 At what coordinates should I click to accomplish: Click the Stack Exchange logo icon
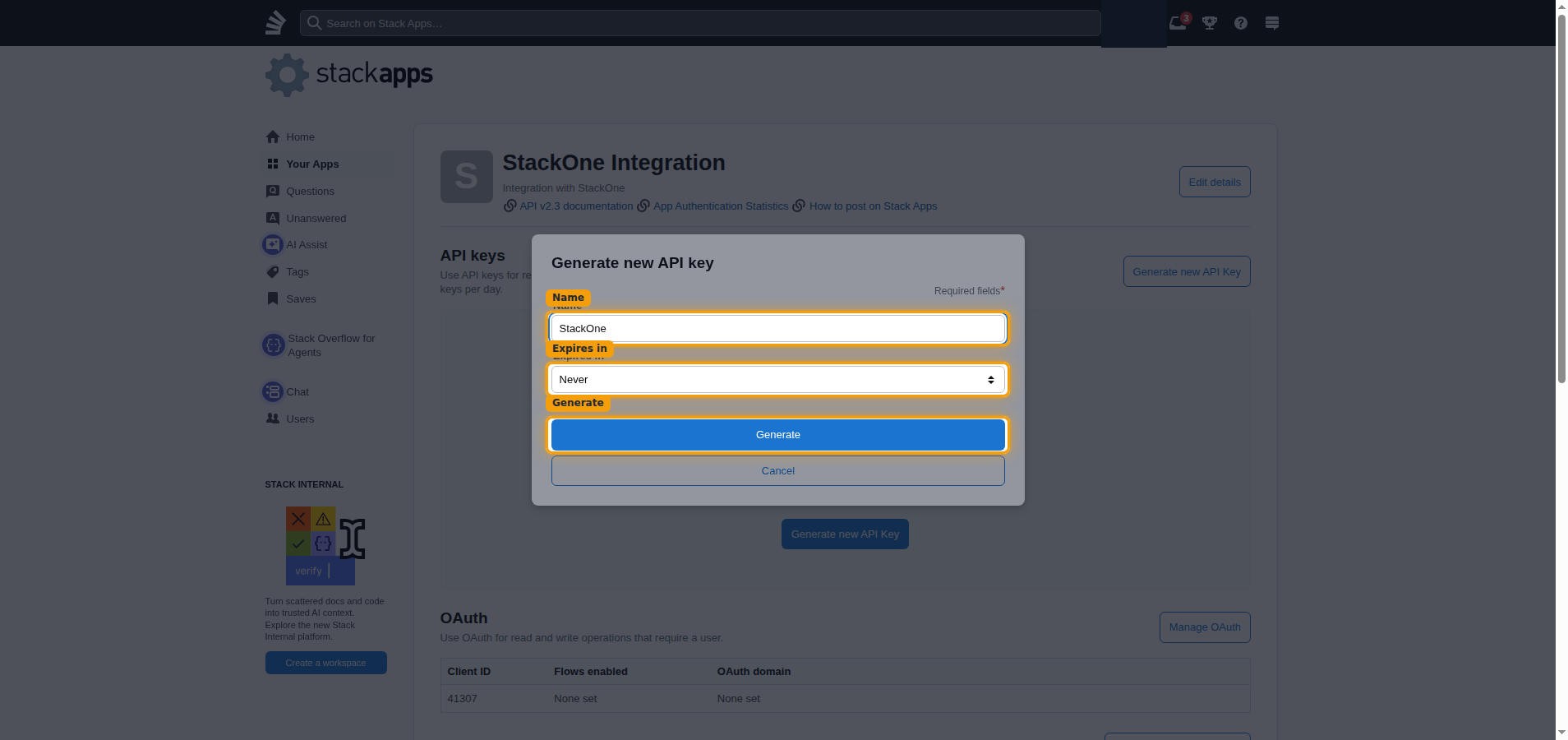pyautogui.click(x=275, y=22)
